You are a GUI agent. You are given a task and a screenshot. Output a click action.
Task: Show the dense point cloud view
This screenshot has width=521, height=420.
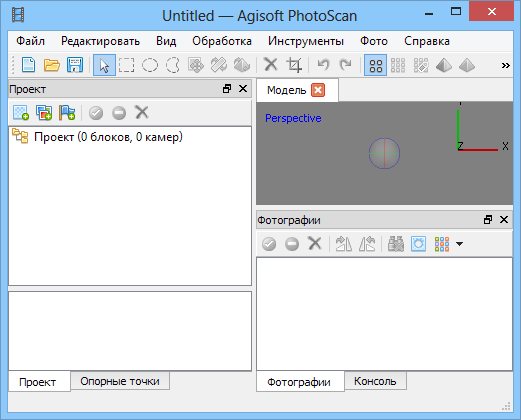398,65
